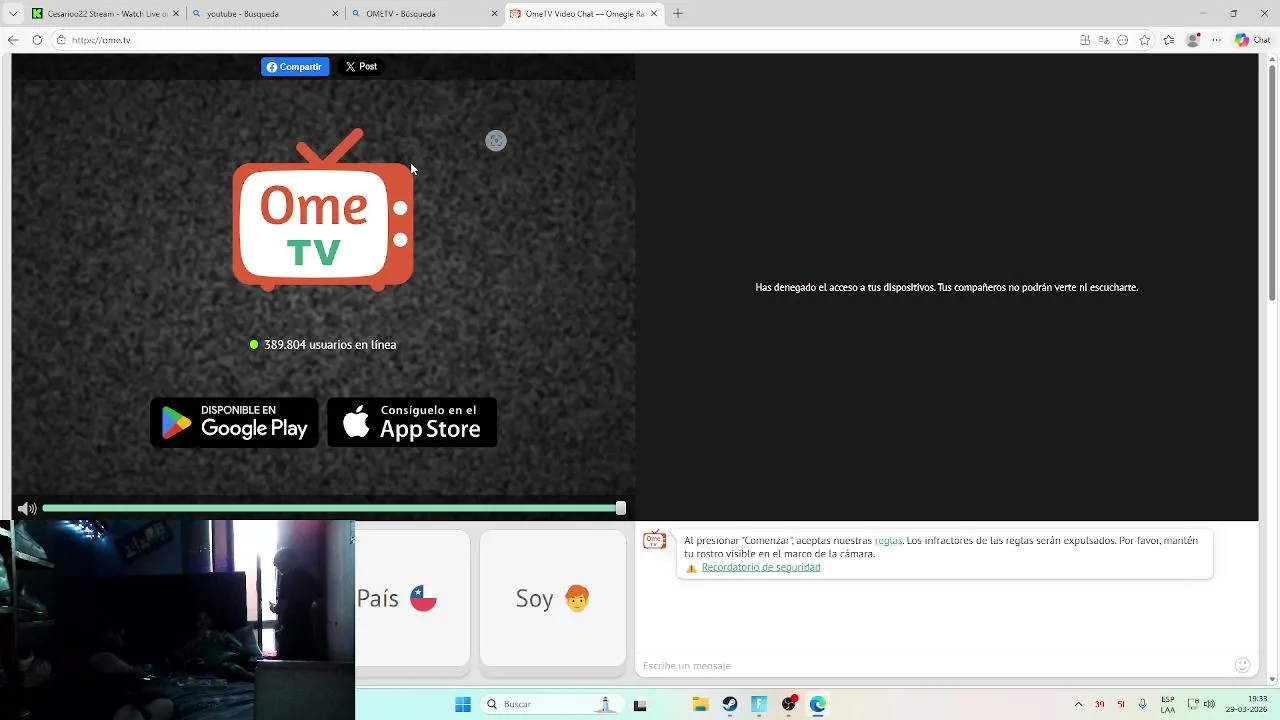Image resolution: width=1280 pixels, height=720 pixels.
Task: Open Copilot Chat button
Action: (x=1253, y=40)
